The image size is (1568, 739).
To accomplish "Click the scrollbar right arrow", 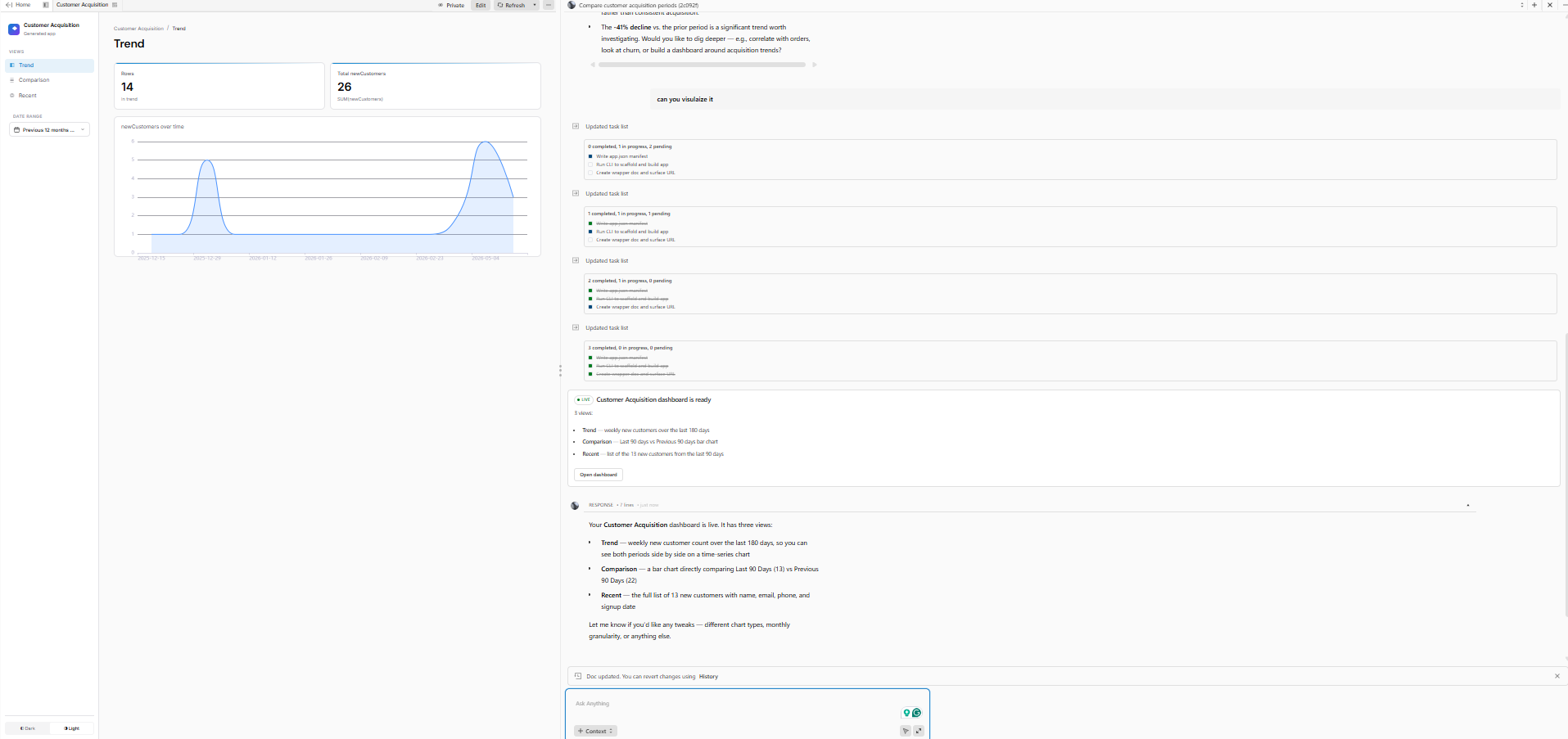I will click(814, 65).
